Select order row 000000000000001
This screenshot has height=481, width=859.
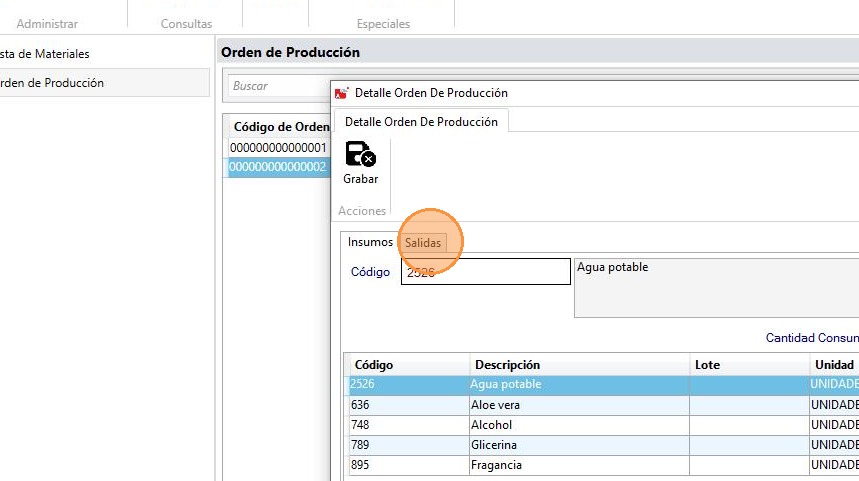278,148
